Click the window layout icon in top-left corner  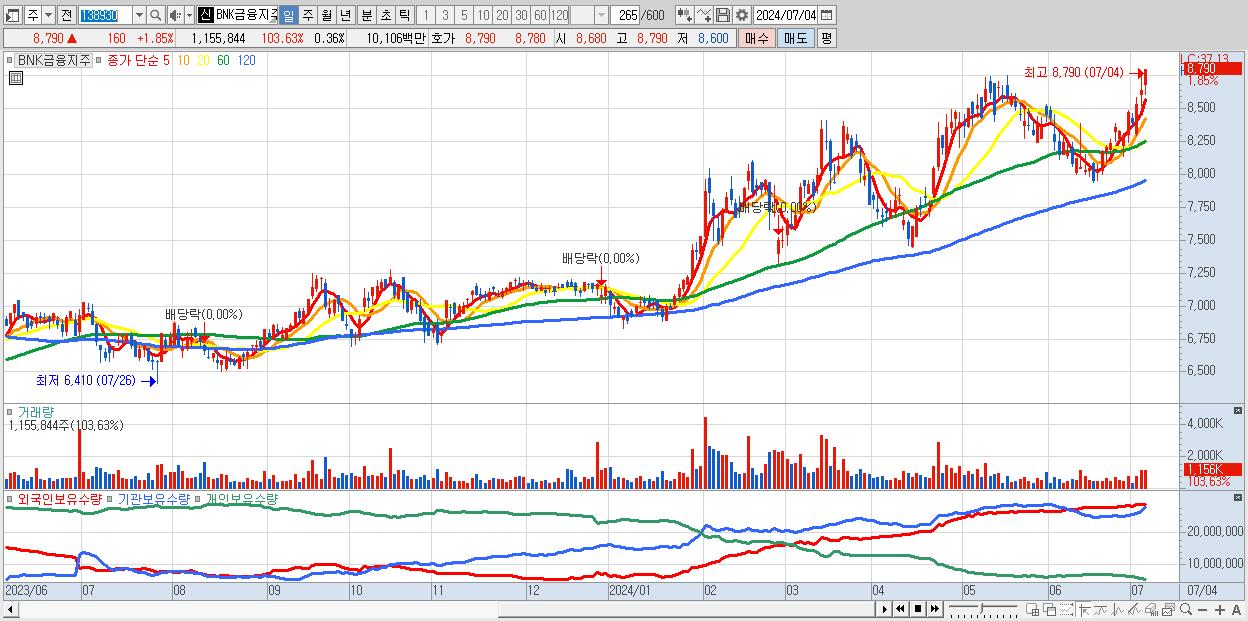[x=12, y=15]
